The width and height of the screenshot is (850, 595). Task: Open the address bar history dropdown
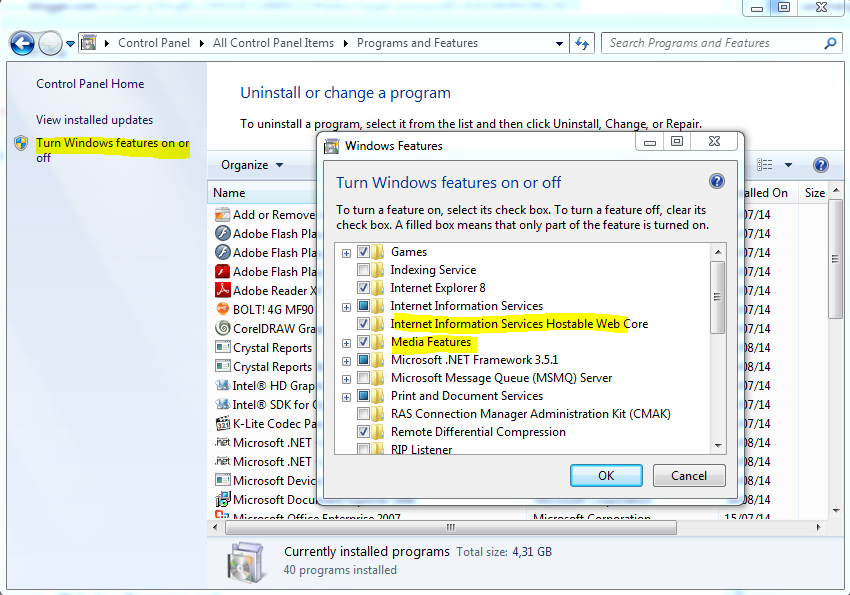point(559,43)
